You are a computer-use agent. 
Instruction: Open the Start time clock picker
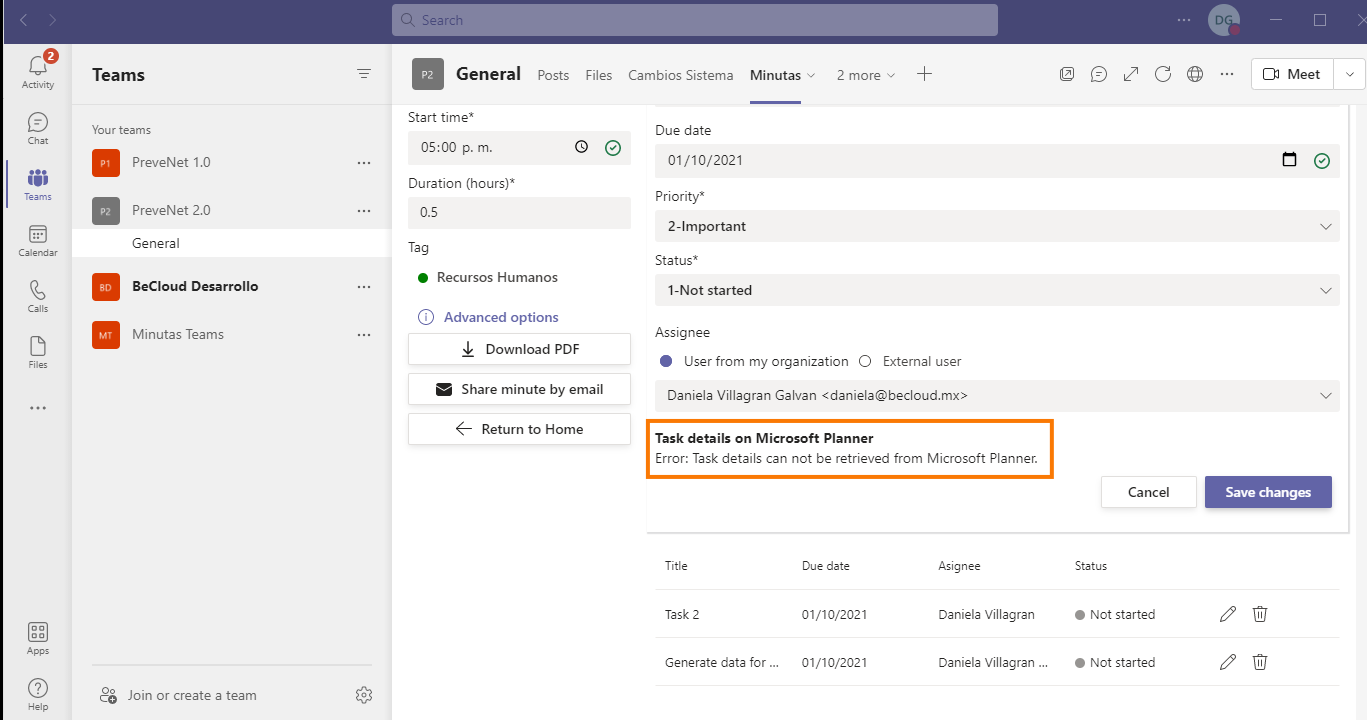click(x=582, y=147)
